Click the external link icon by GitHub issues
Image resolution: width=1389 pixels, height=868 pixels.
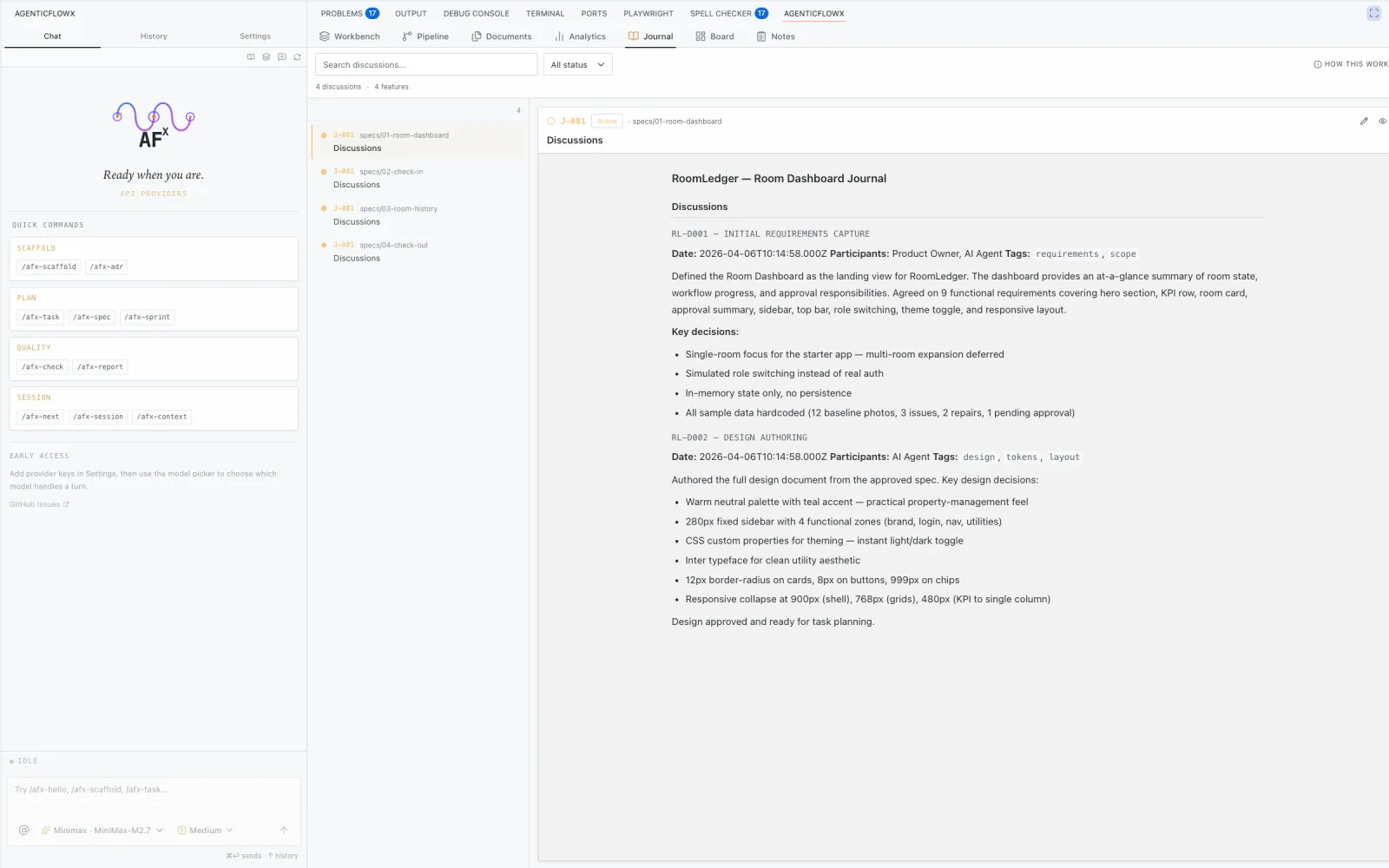point(66,504)
